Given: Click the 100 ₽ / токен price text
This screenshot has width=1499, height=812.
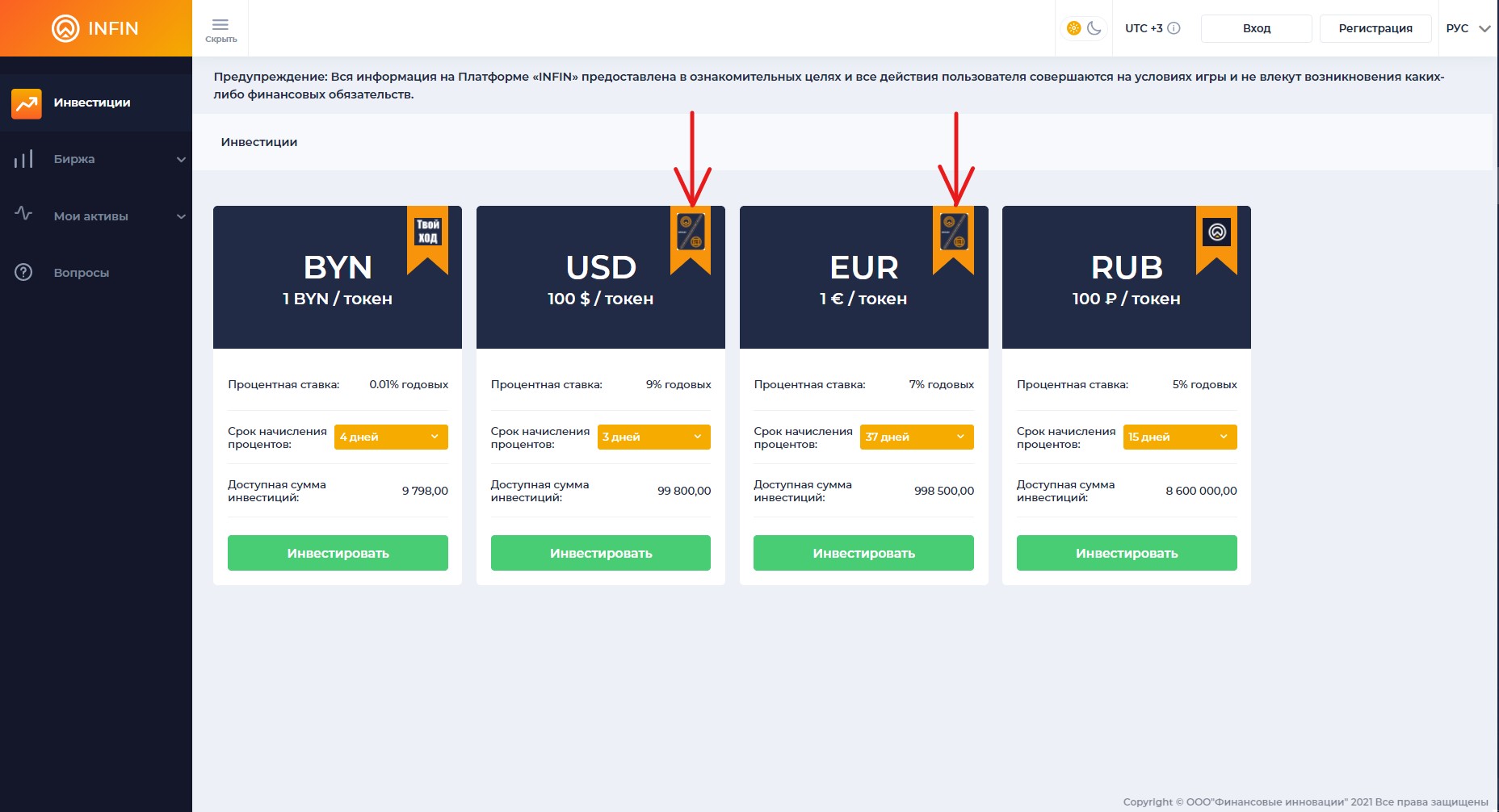Looking at the screenshot, I should pos(1127,299).
